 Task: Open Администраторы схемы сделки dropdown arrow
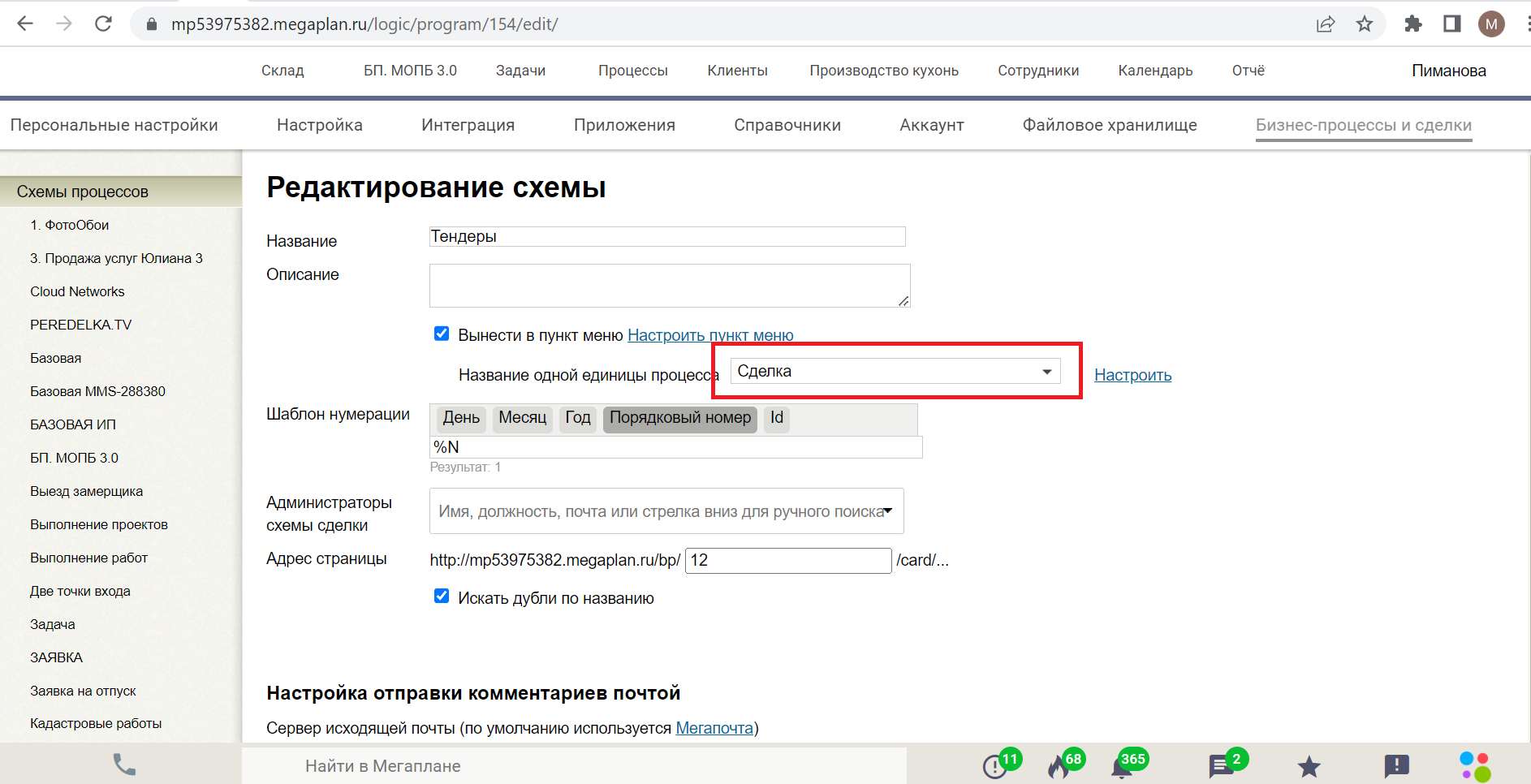pyautogui.click(x=888, y=510)
